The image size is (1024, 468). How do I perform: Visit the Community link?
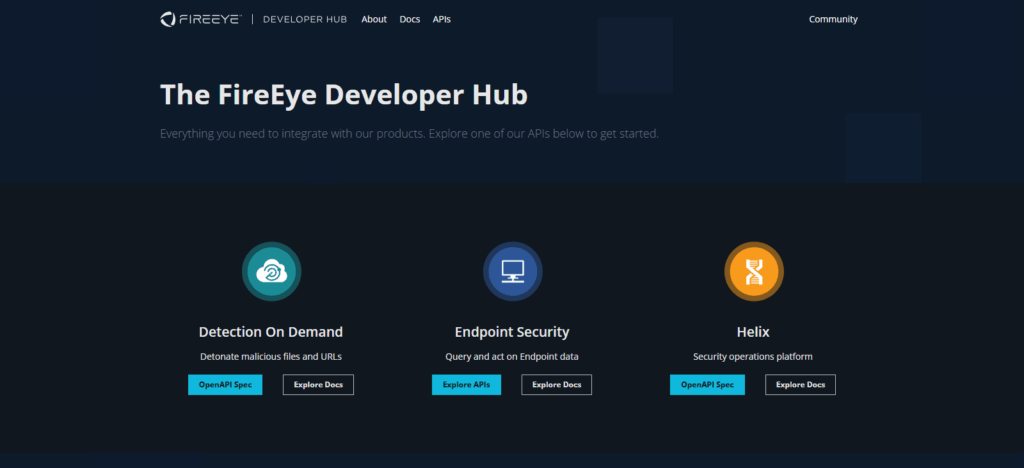833,19
